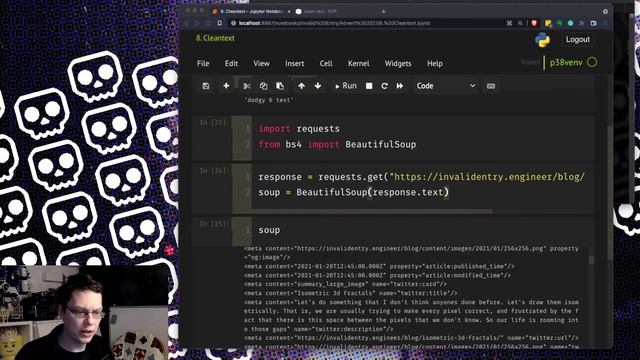The height and width of the screenshot is (360, 640).
Task: Open the Kernel menu
Action: pyautogui.click(x=358, y=64)
